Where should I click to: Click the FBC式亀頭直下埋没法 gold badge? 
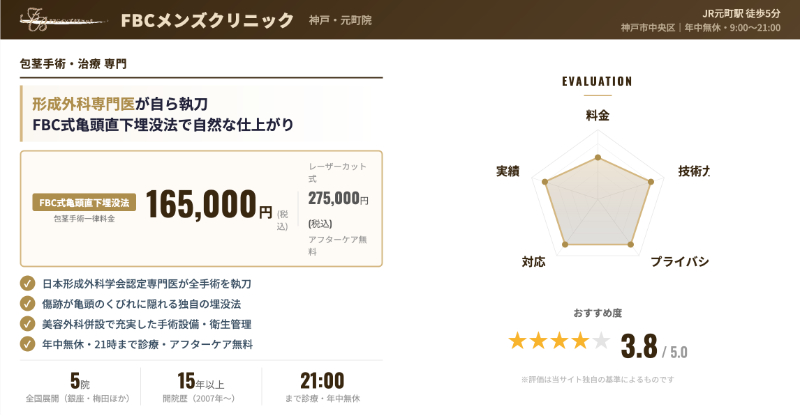pyautogui.click(x=84, y=202)
